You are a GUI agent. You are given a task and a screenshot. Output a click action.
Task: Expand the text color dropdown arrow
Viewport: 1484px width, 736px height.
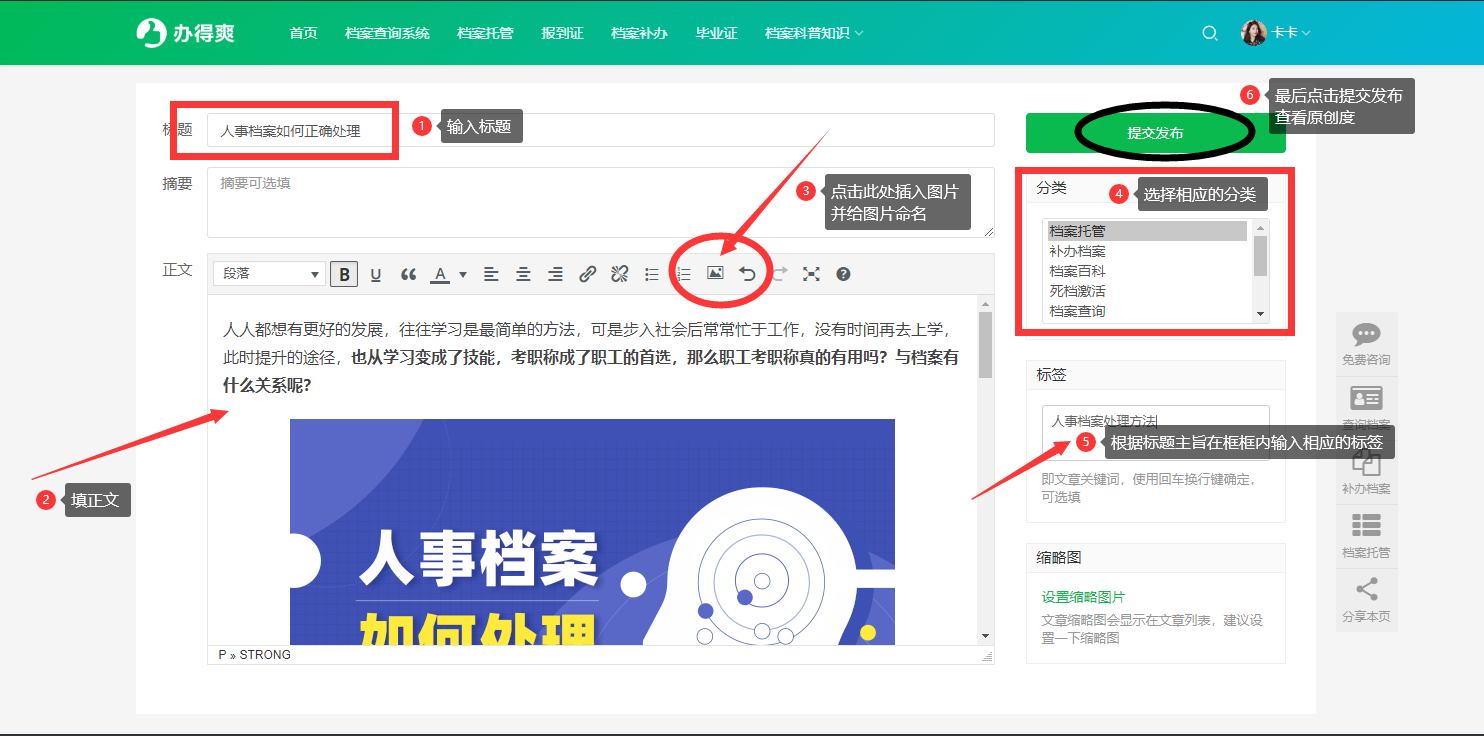[463, 274]
